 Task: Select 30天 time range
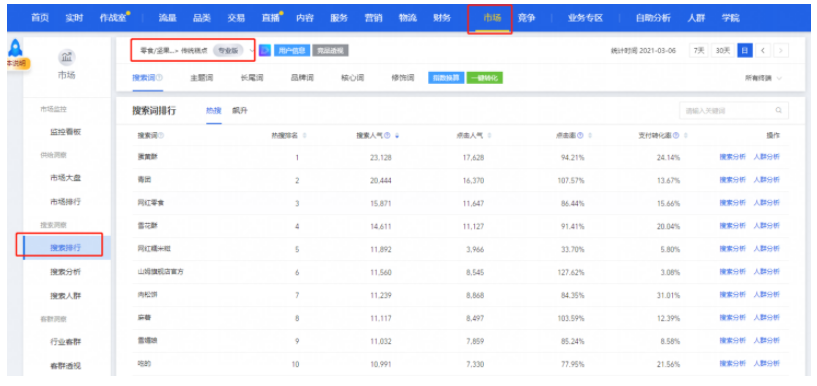pos(723,51)
